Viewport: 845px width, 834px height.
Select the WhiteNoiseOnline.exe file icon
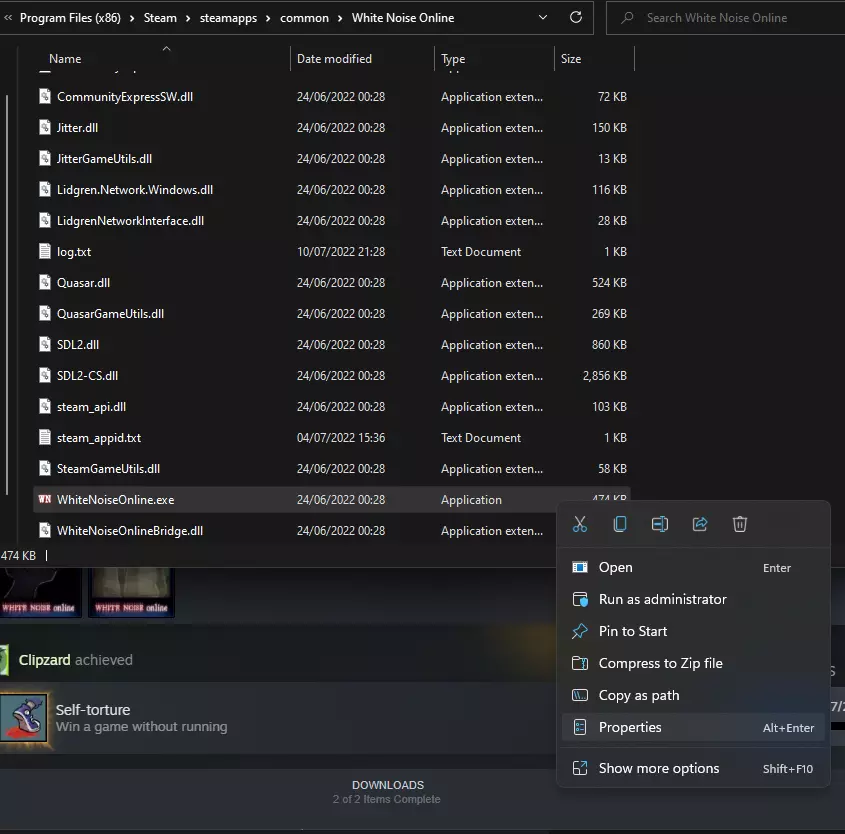point(44,500)
